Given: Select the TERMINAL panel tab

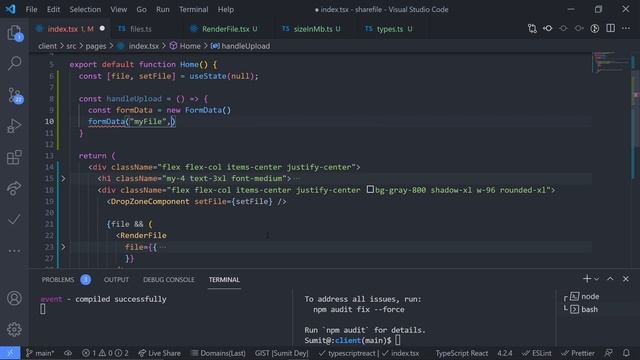Looking at the screenshot, I should click(224, 280).
